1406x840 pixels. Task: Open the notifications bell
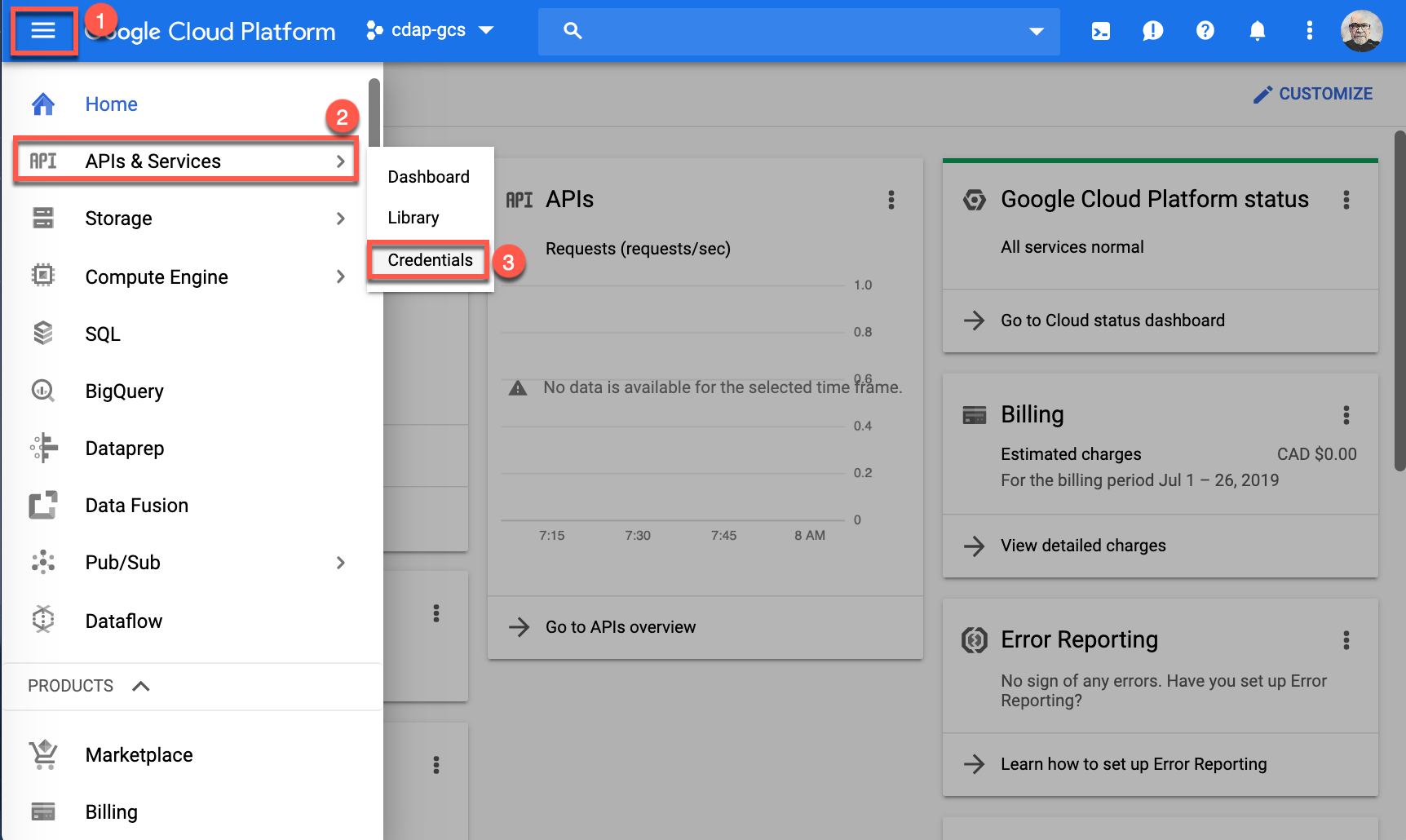[x=1257, y=30]
